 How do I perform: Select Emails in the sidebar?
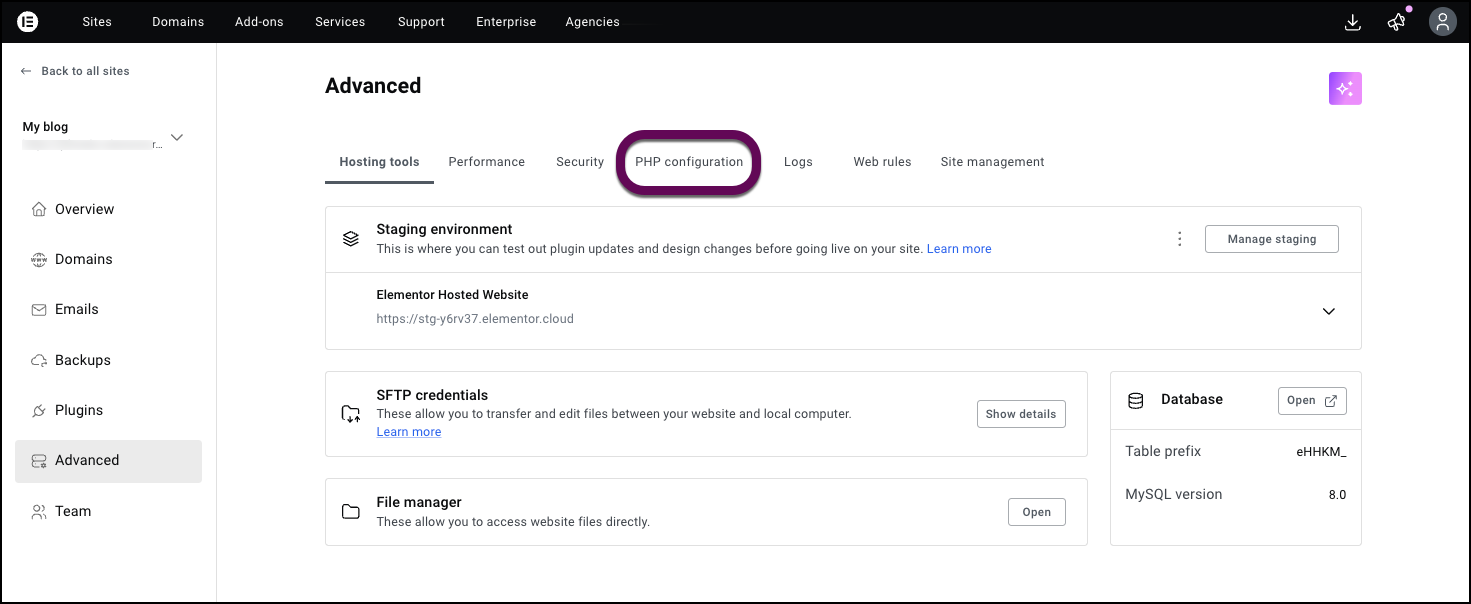coord(108,310)
